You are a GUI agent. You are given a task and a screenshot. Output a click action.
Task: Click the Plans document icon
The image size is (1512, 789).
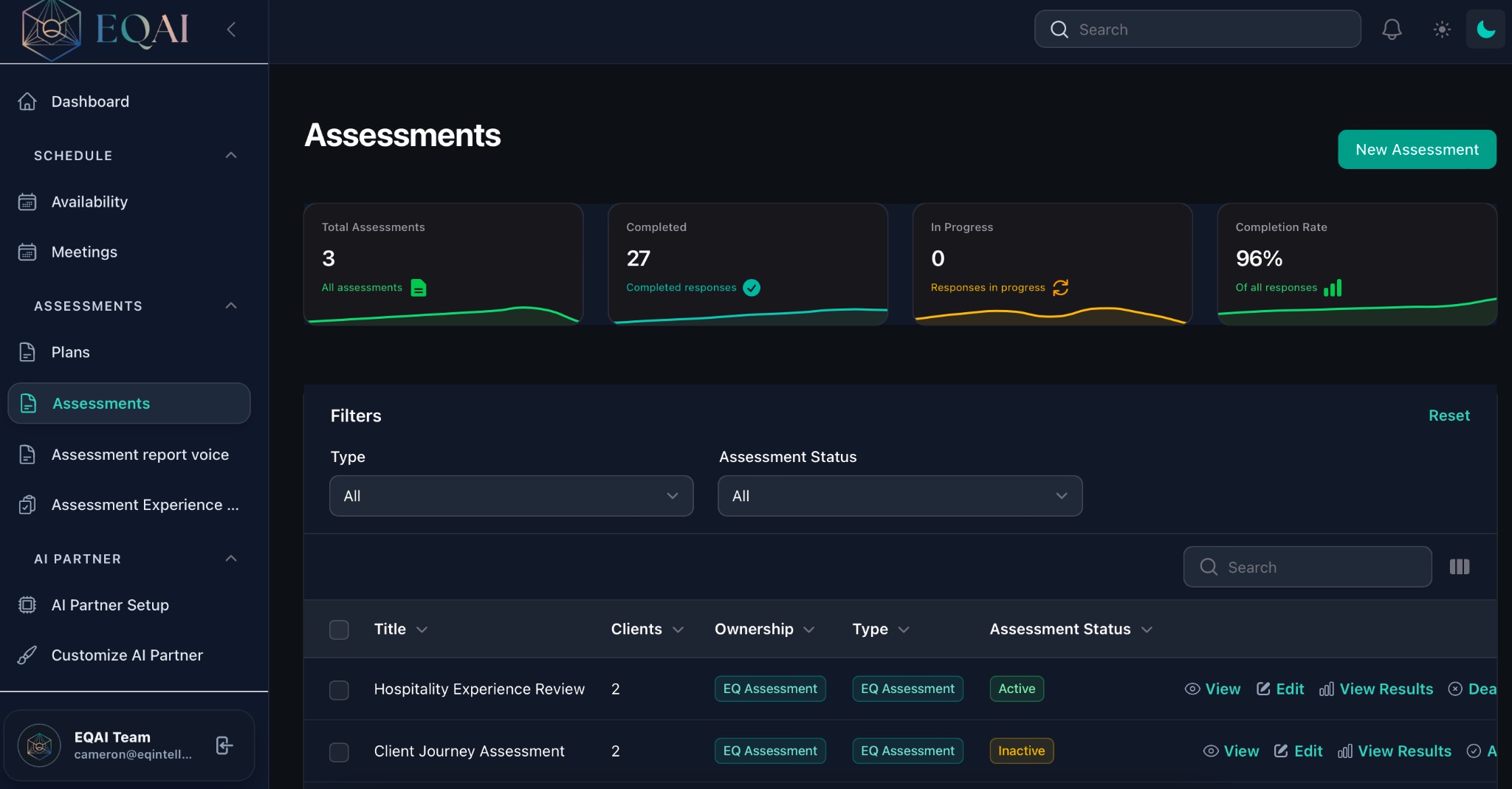click(27, 352)
